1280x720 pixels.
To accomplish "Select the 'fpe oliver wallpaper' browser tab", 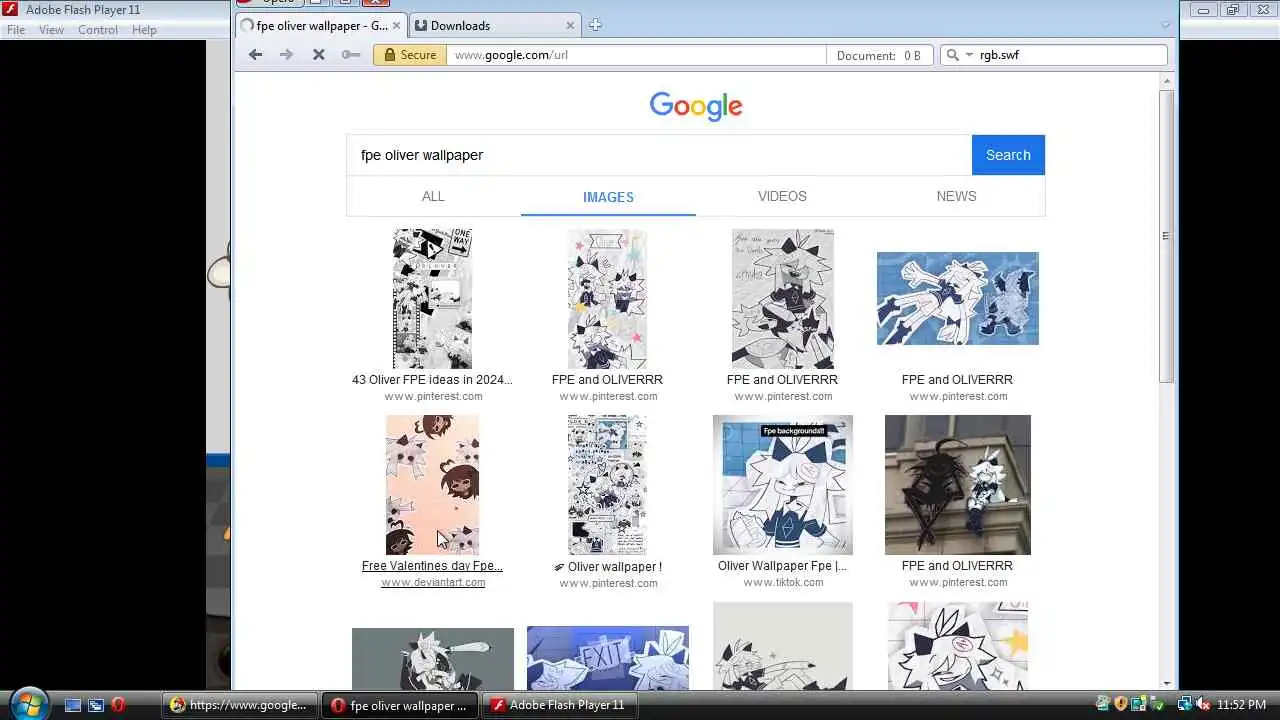I will tap(321, 26).
